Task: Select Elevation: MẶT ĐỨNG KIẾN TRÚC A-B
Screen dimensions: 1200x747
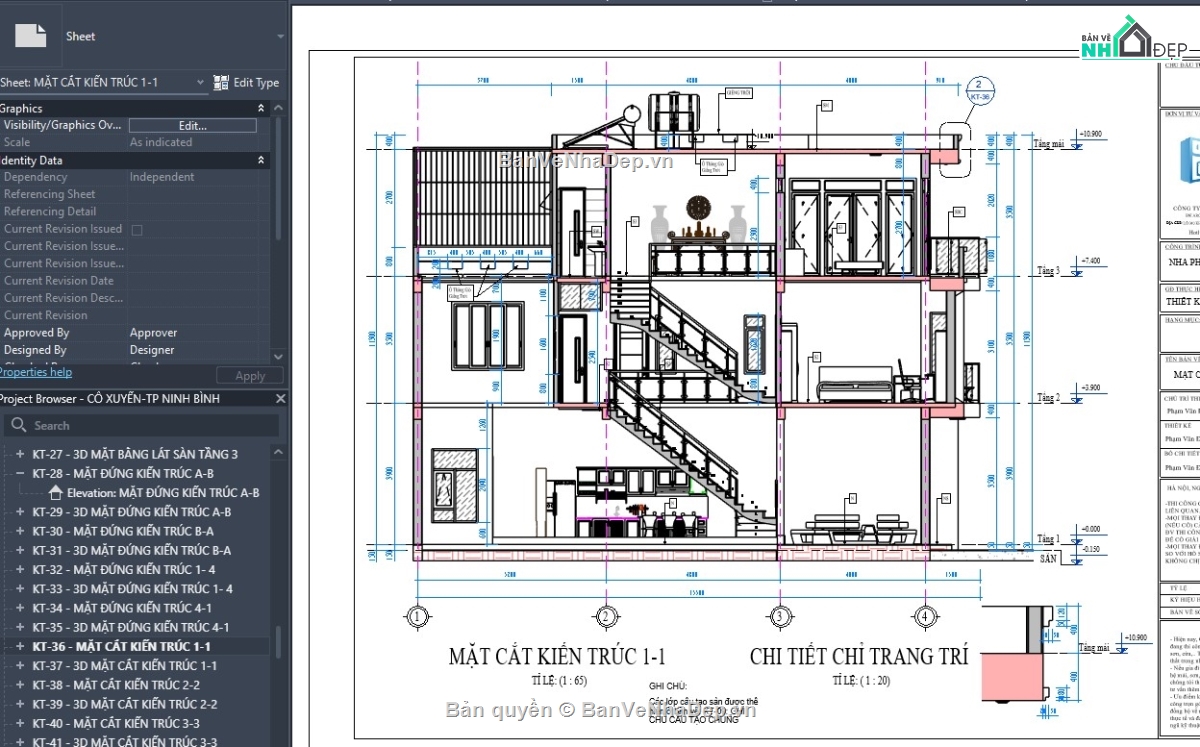Action: tap(163, 492)
